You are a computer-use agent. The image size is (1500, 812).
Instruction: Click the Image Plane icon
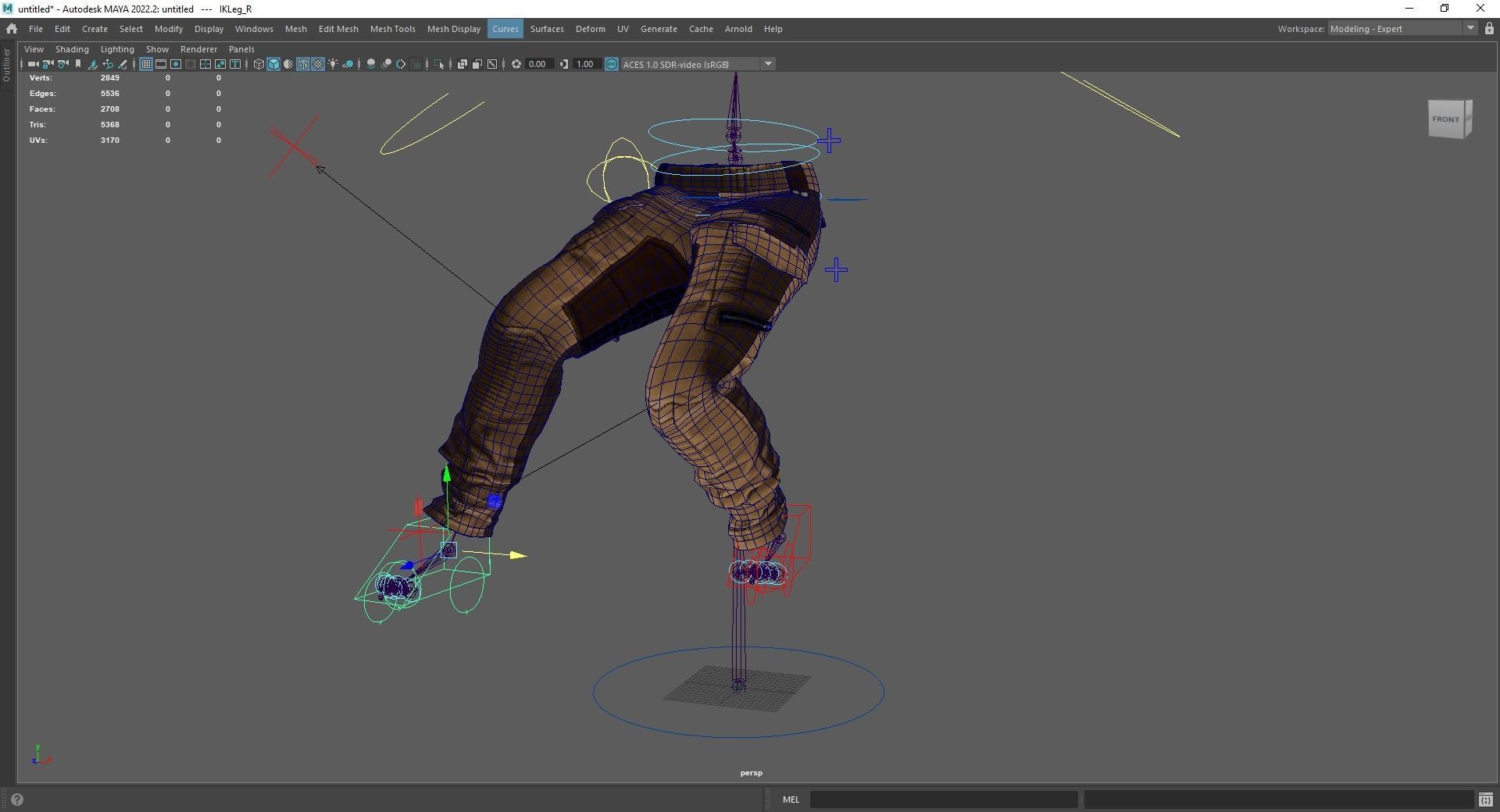point(93,64)
